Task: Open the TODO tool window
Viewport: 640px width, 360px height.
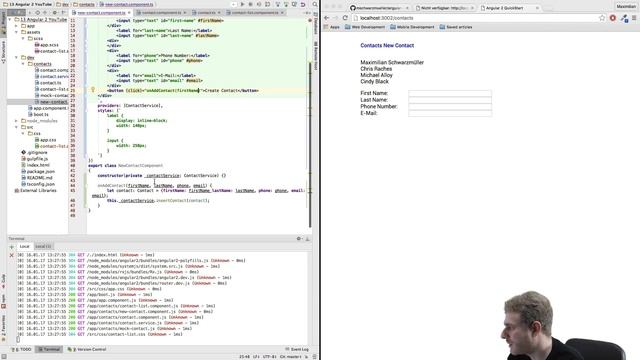Action: (x=22, y=349)
